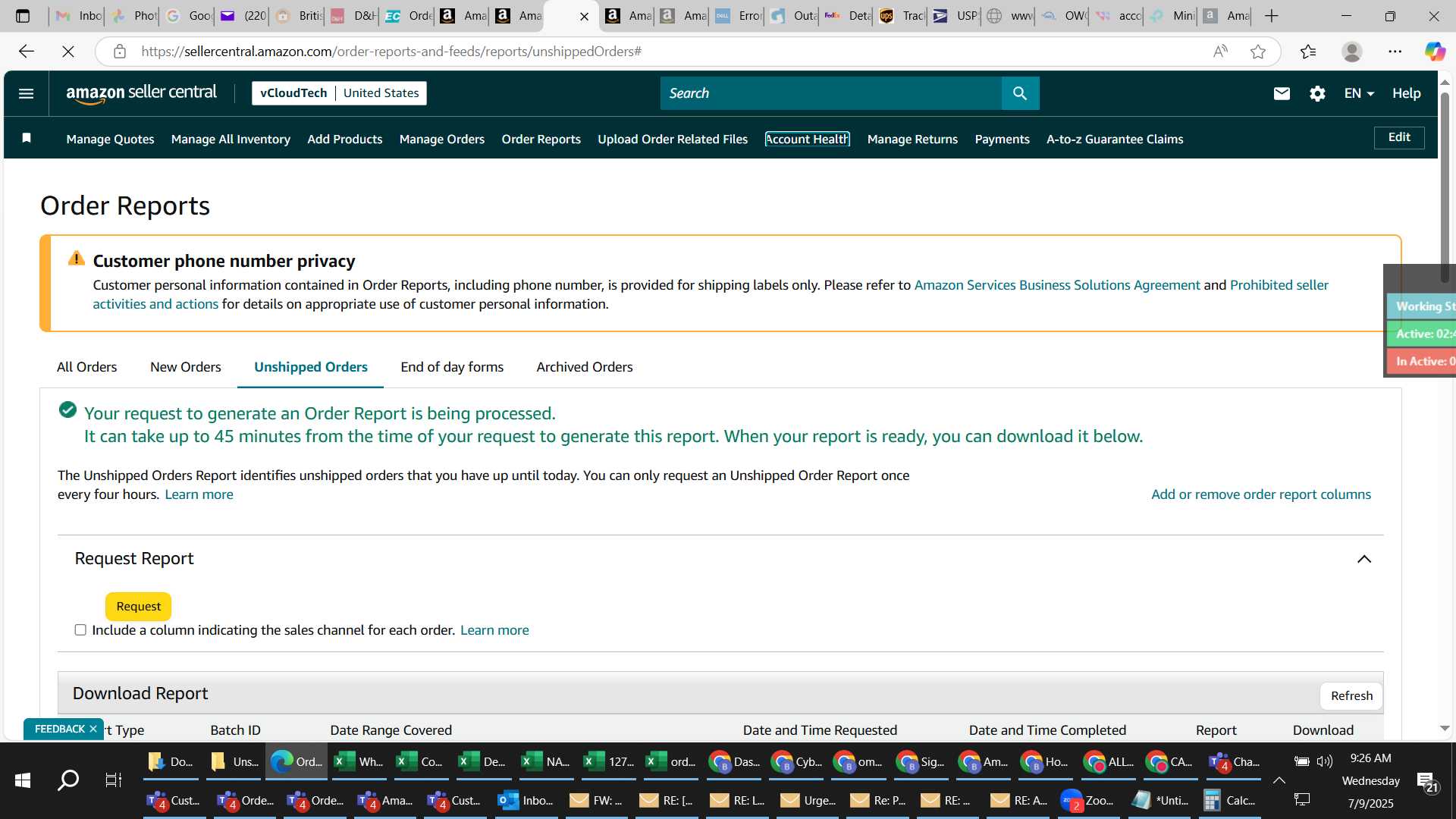Switch to All Orders tab
Viewport: 1456px width, 819px height.
point(87,367)
